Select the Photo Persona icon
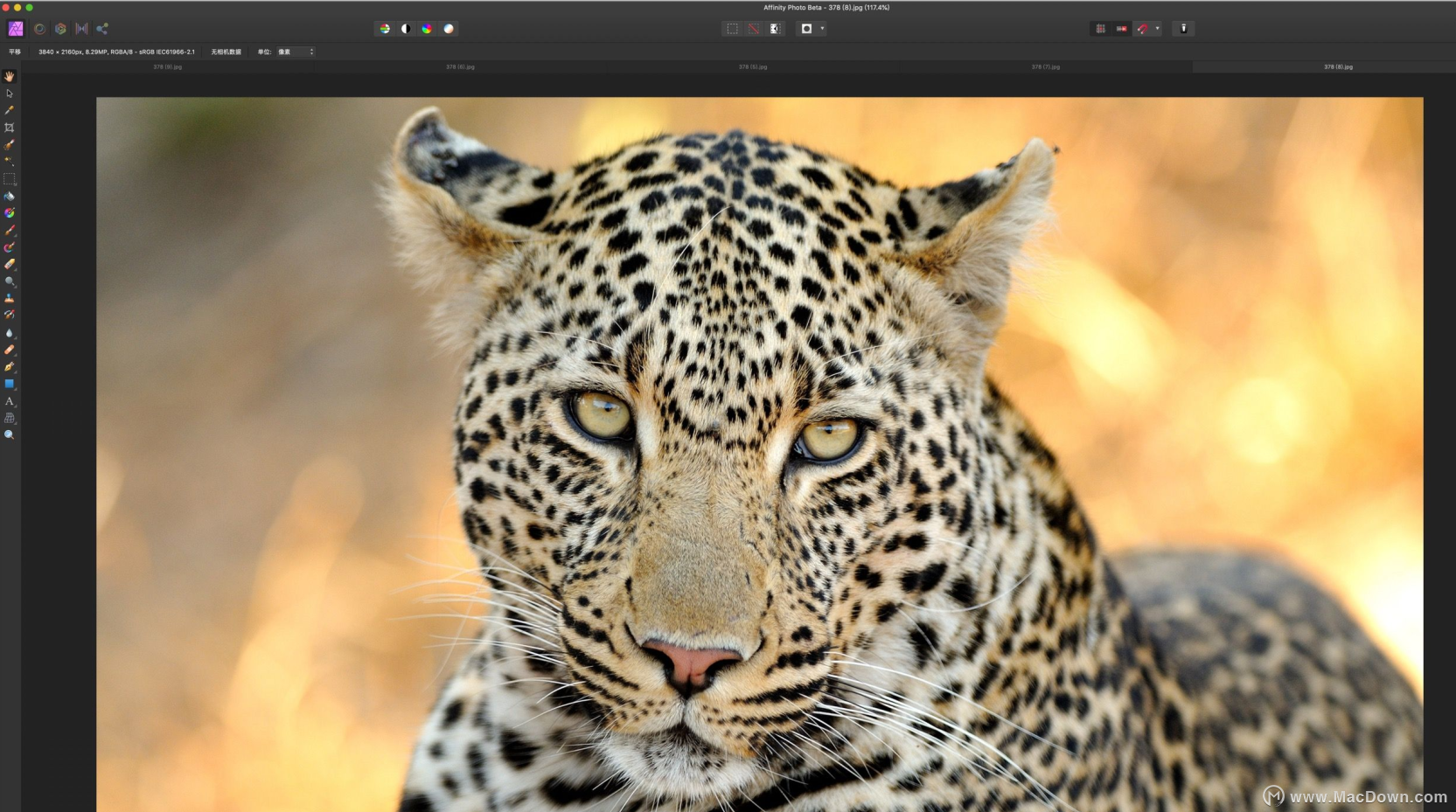This screenshot has width=1456, height=812. (16, 29)
